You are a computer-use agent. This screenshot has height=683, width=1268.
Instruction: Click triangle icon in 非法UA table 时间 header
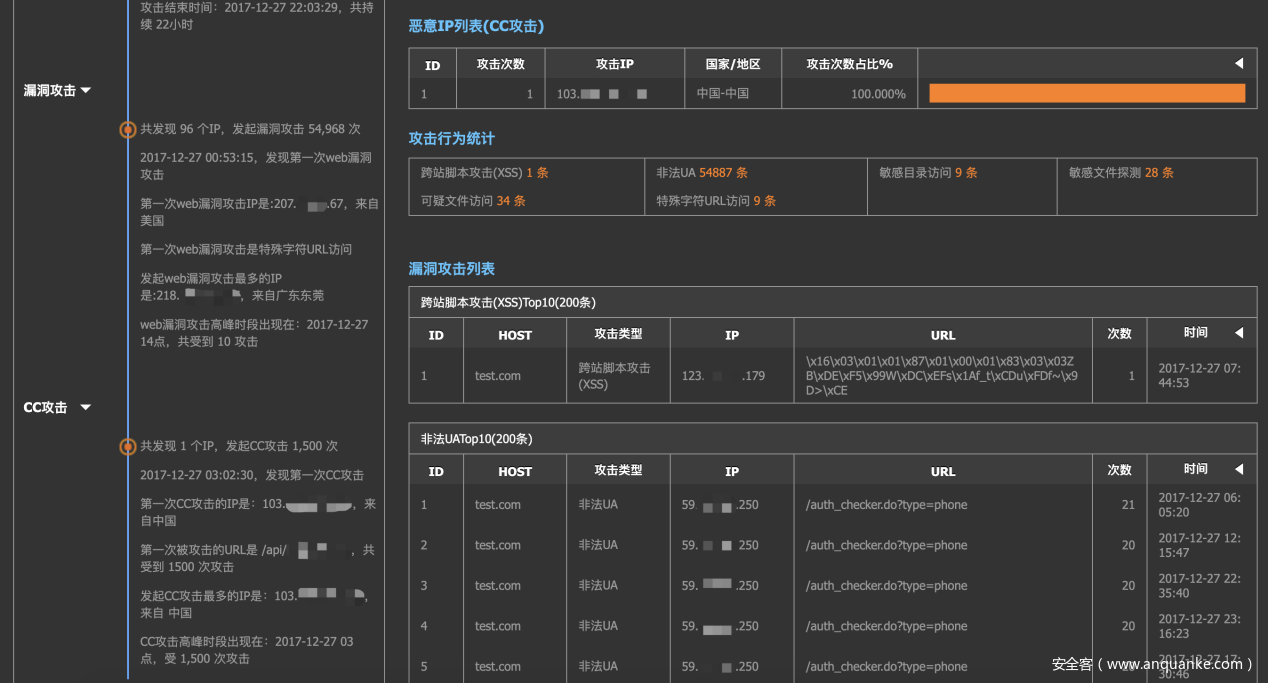pos(1238,469)
